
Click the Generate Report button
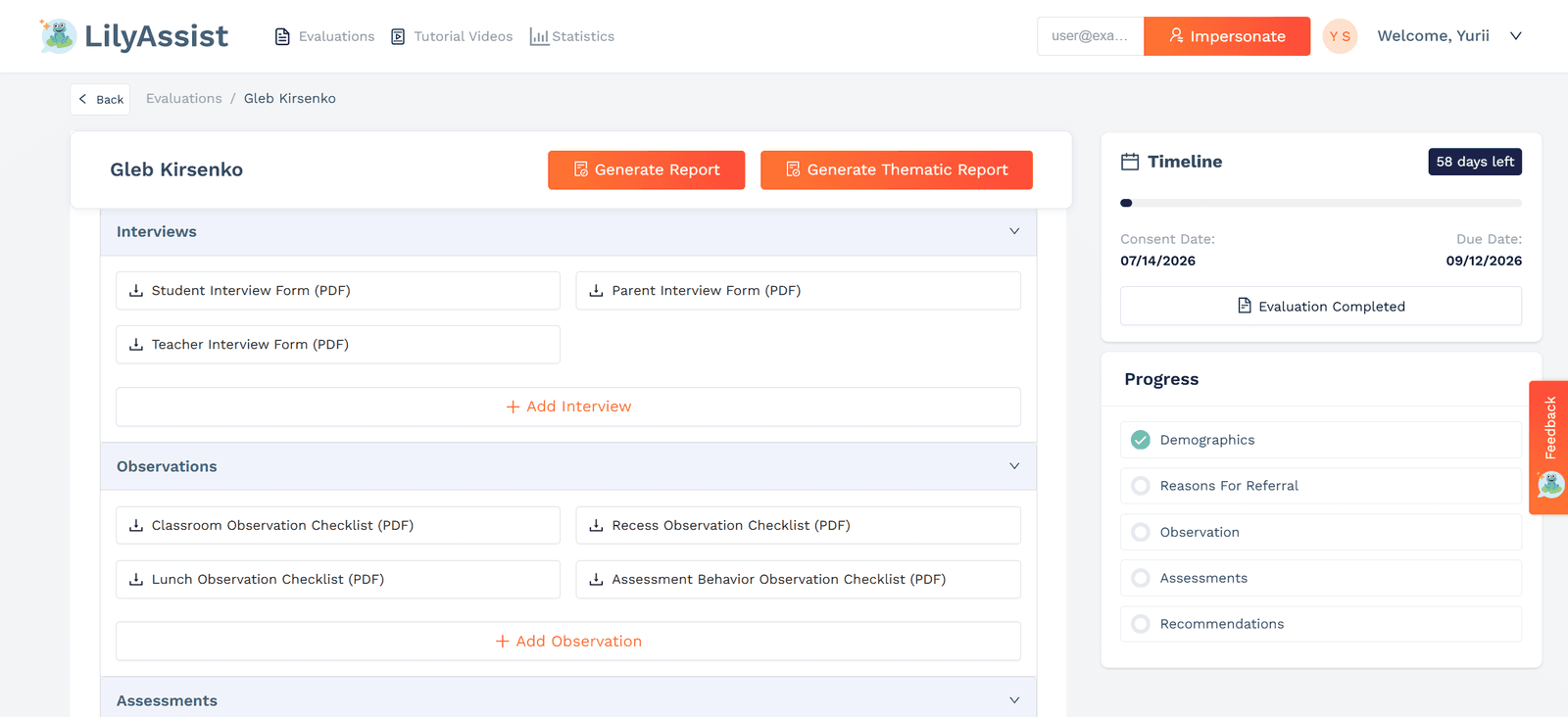[x=647, y=169]
